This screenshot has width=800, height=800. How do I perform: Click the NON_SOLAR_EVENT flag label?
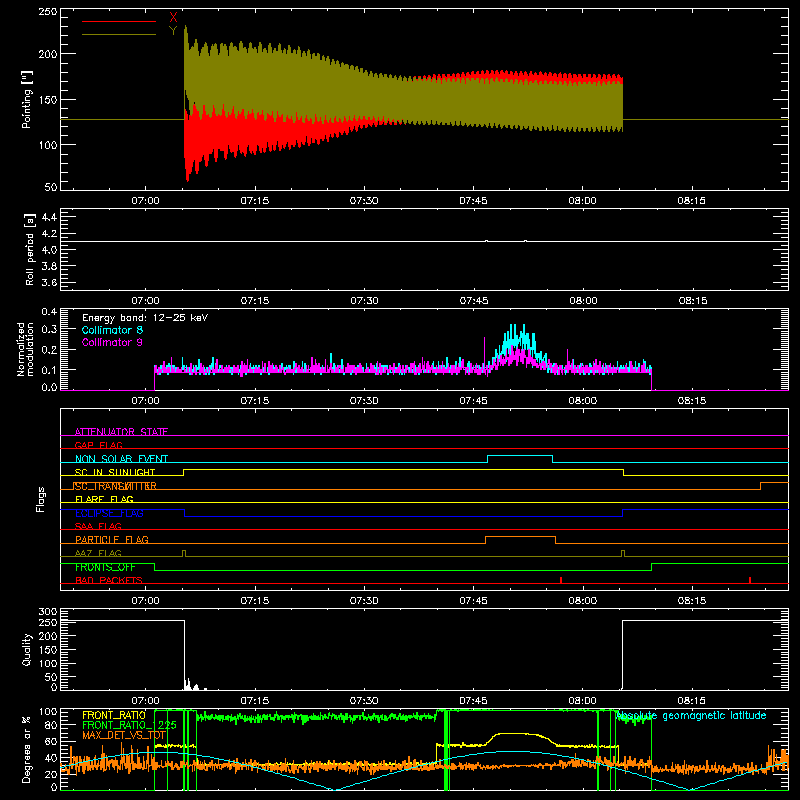point(121,459)
